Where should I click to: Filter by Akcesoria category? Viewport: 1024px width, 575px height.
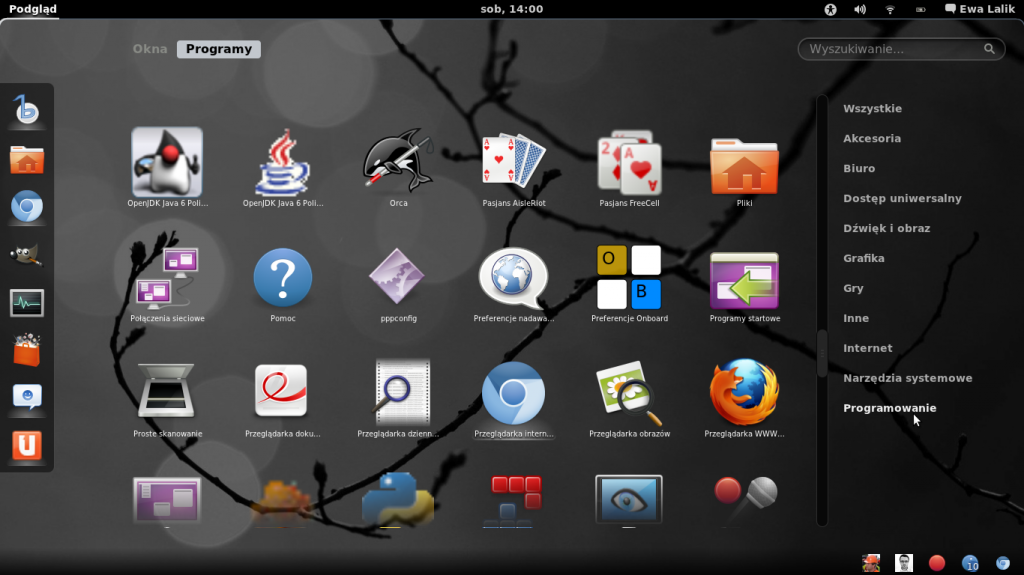click(x=872, y=139)
